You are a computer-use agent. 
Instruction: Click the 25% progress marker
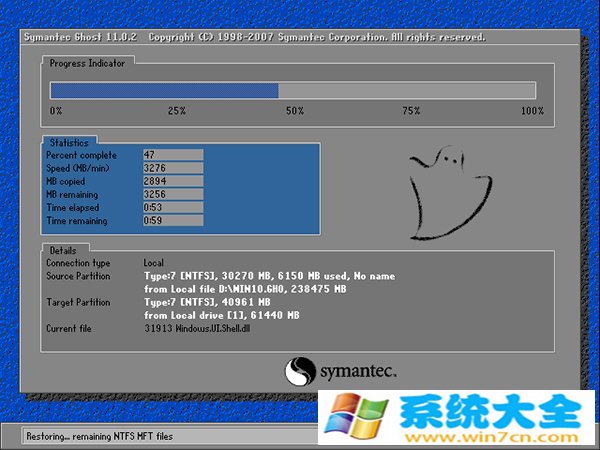(x=177, y=111)
